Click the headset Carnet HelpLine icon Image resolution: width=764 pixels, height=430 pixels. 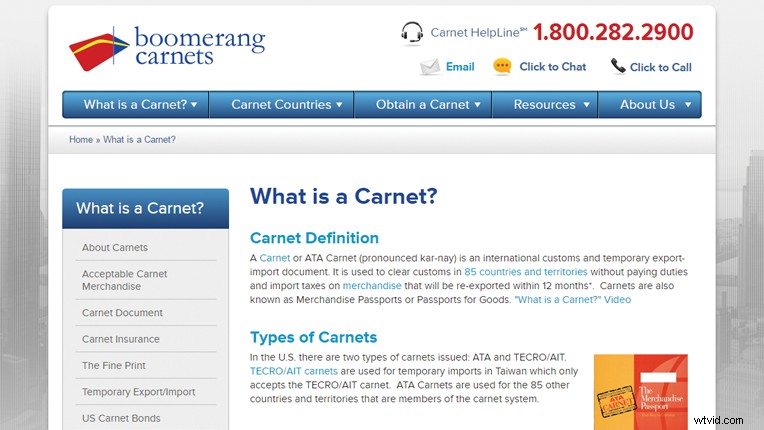pos(412,34)
